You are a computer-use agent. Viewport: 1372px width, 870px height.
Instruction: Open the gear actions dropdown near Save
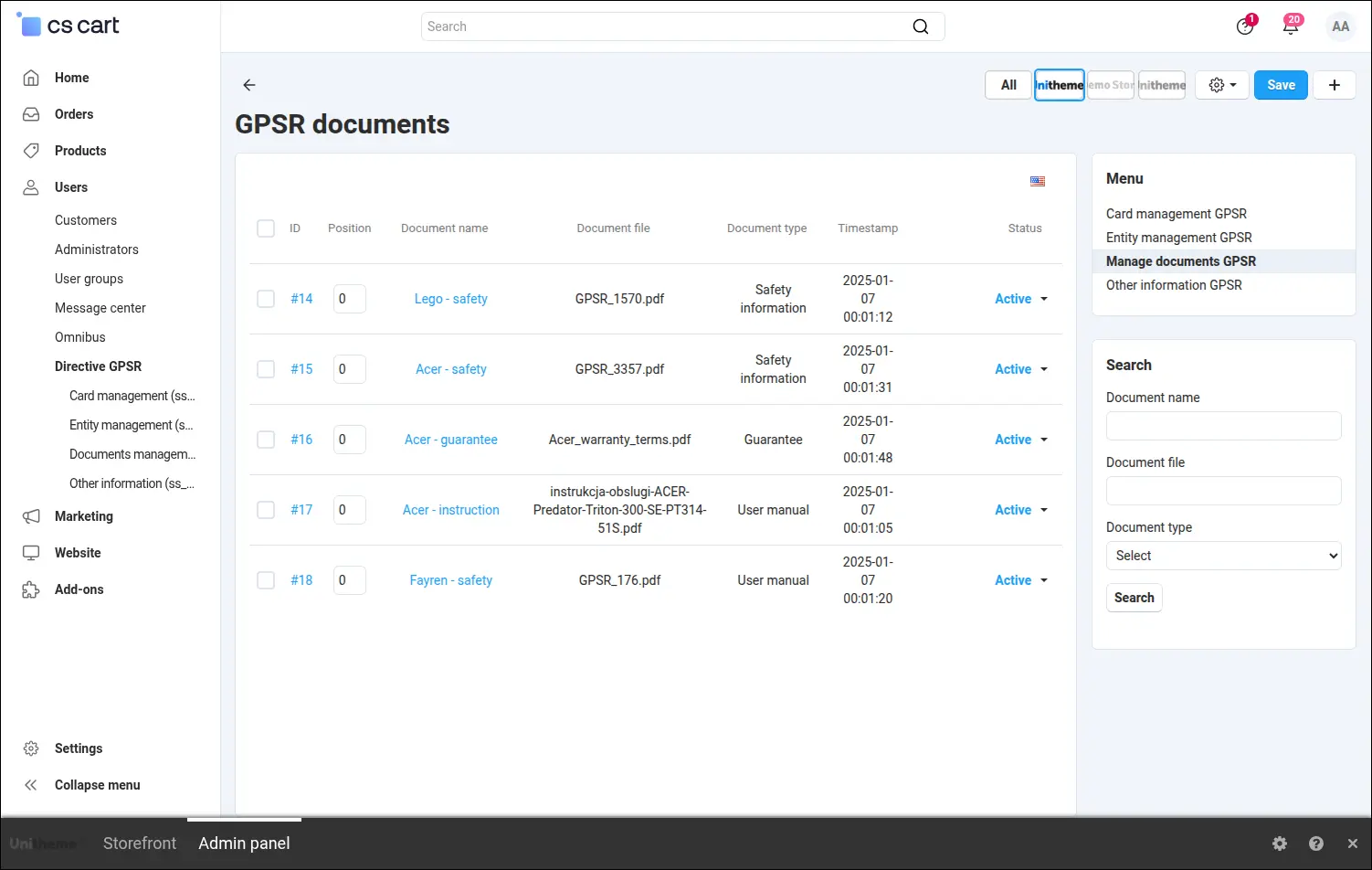click(1222, 85)
